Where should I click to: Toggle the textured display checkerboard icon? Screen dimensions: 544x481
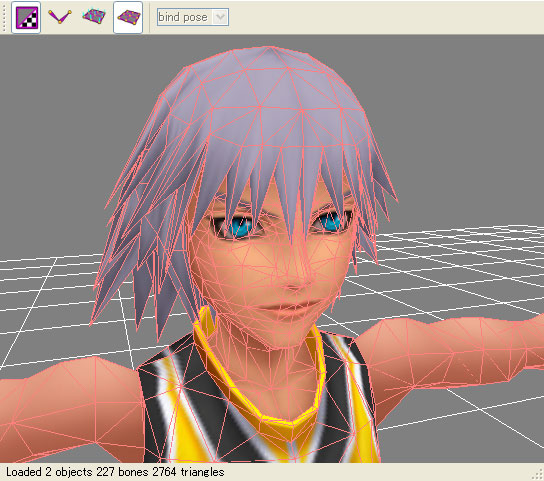tap(26, 17)
